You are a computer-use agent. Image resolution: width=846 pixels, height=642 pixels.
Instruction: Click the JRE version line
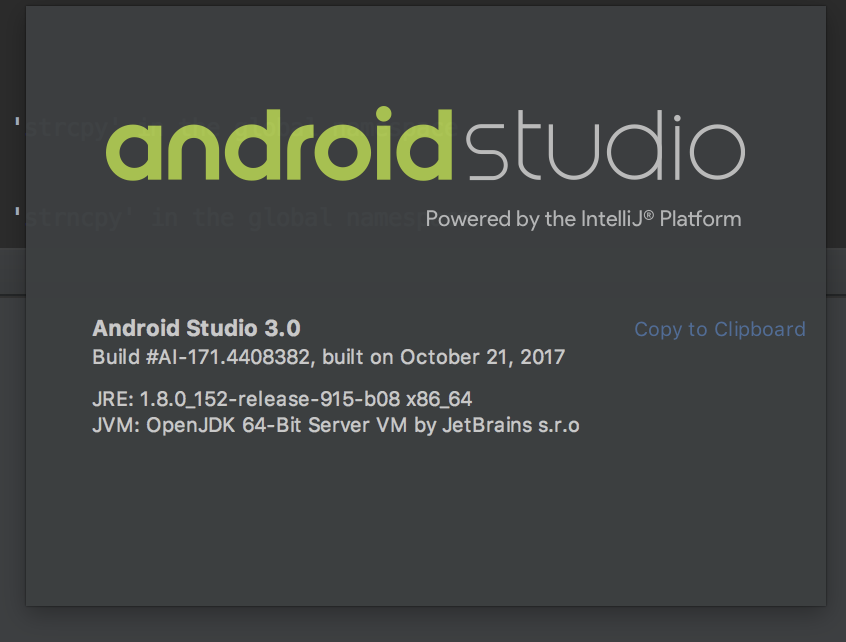point(282,399)
